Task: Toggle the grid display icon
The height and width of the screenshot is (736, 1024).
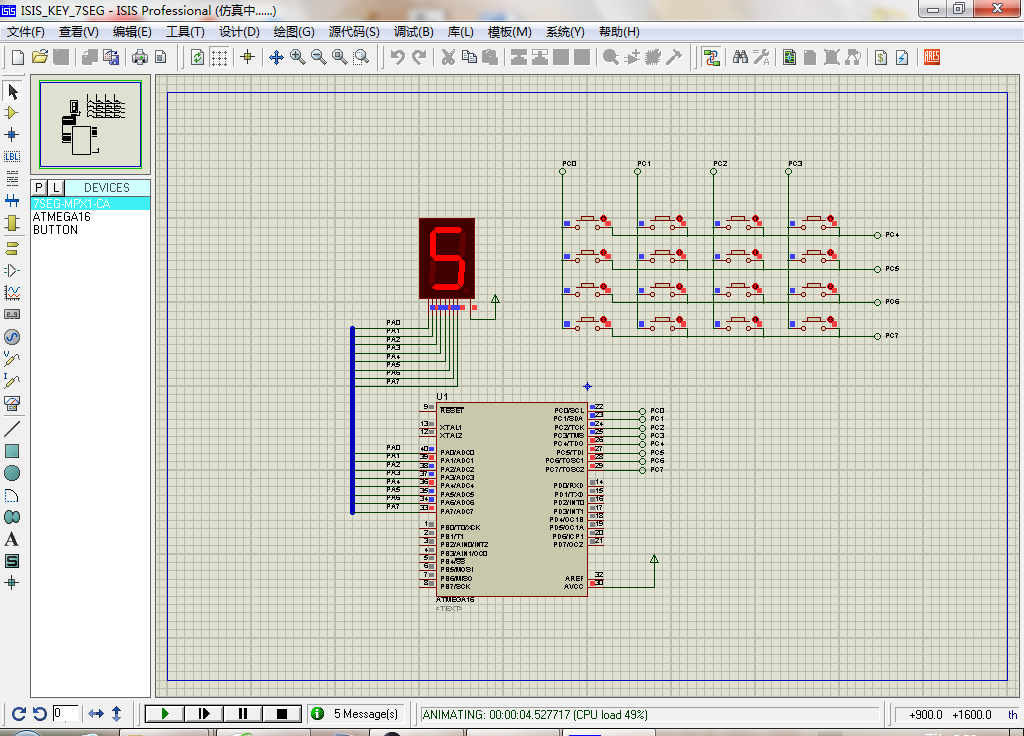Action: coord(219,57)
